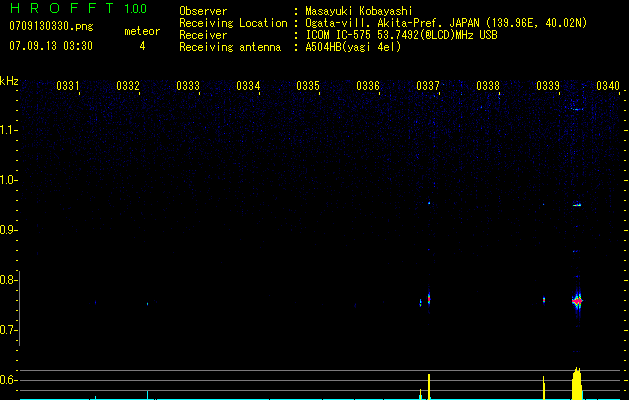The width and height of the screenshot is (629, 400).
Task: Click the widest yellow power bar near 0339
Action: [x=577, y=383]
